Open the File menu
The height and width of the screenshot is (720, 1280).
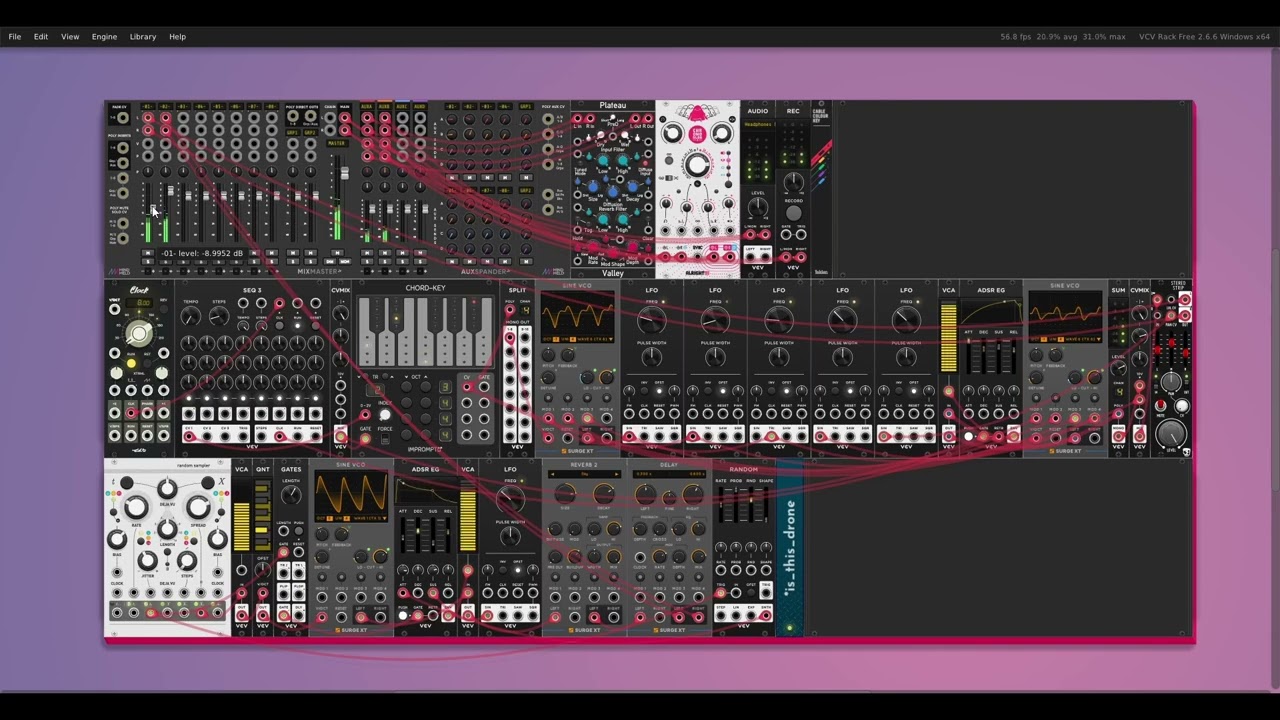point(15,36)
